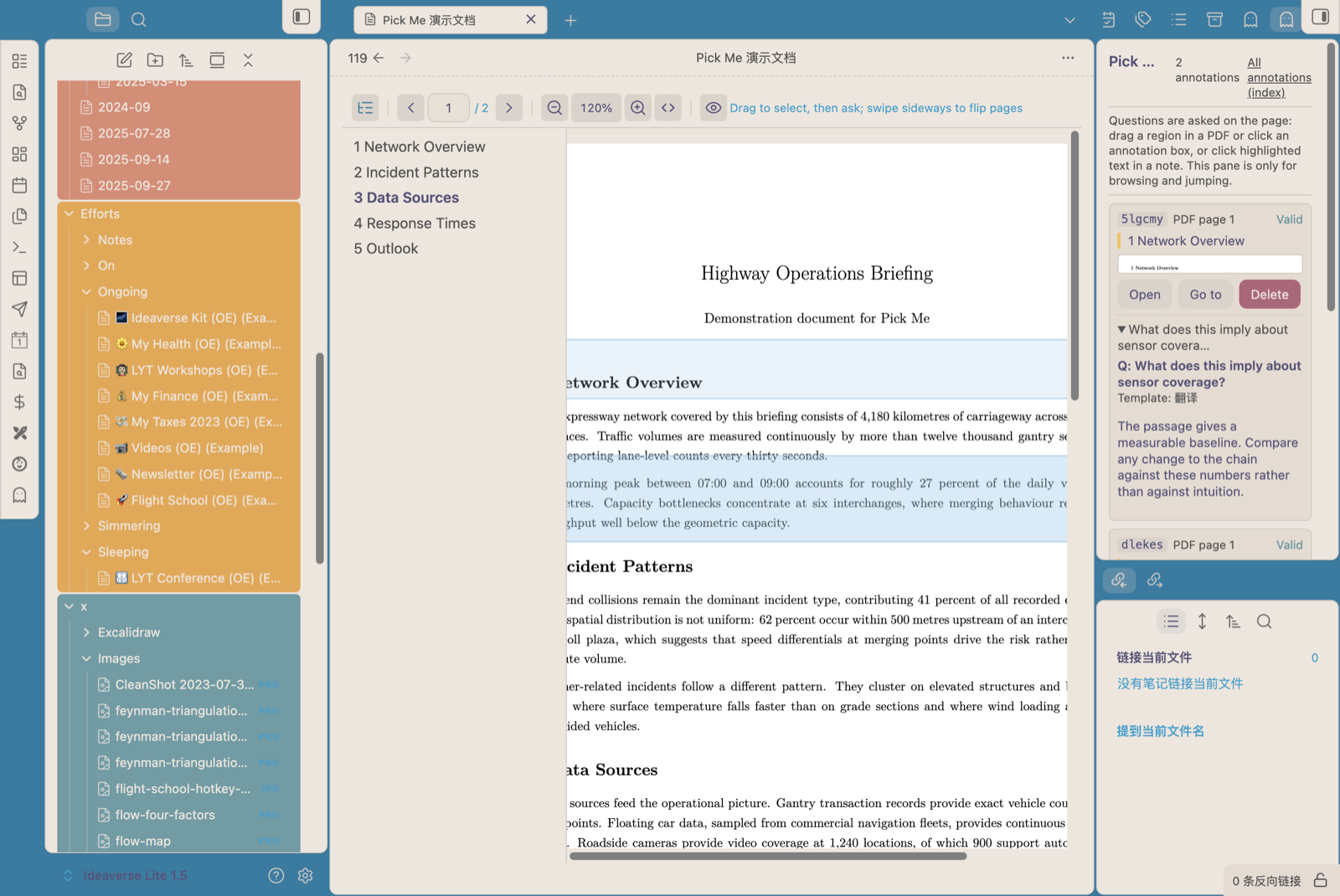Open the All annotations (index) link
Screen dimensions: 1340x896
[x=1279, y=77]
